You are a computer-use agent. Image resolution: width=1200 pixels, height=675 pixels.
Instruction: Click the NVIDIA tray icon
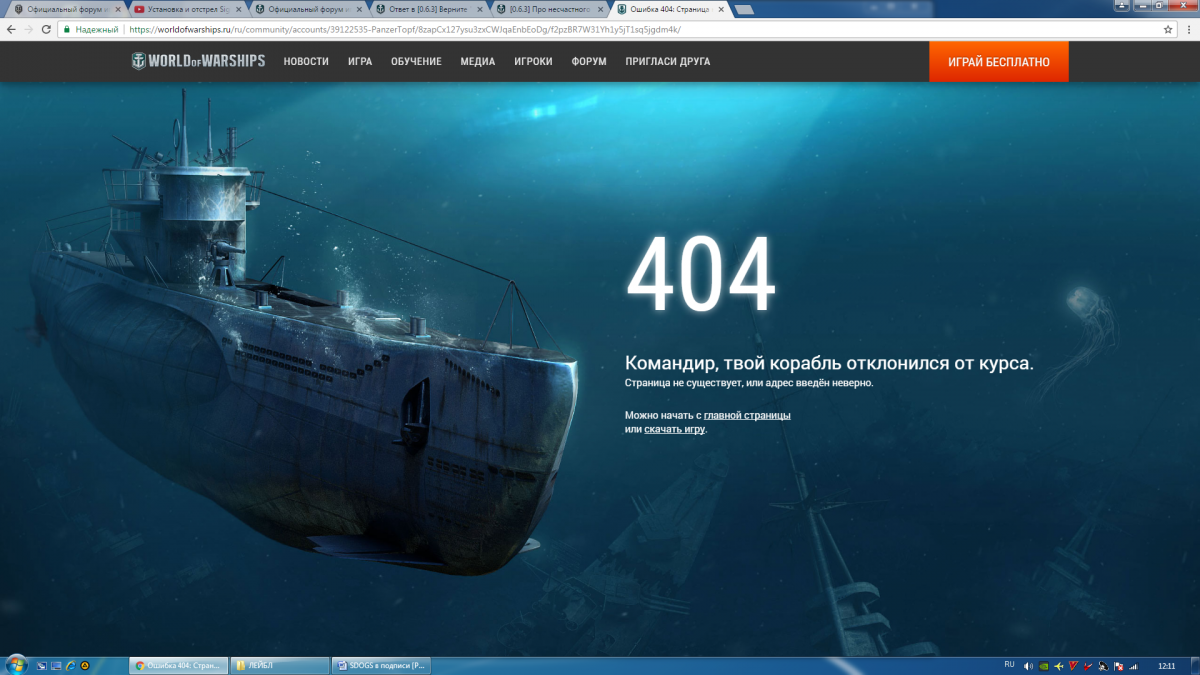click(x=1044, y=665)
